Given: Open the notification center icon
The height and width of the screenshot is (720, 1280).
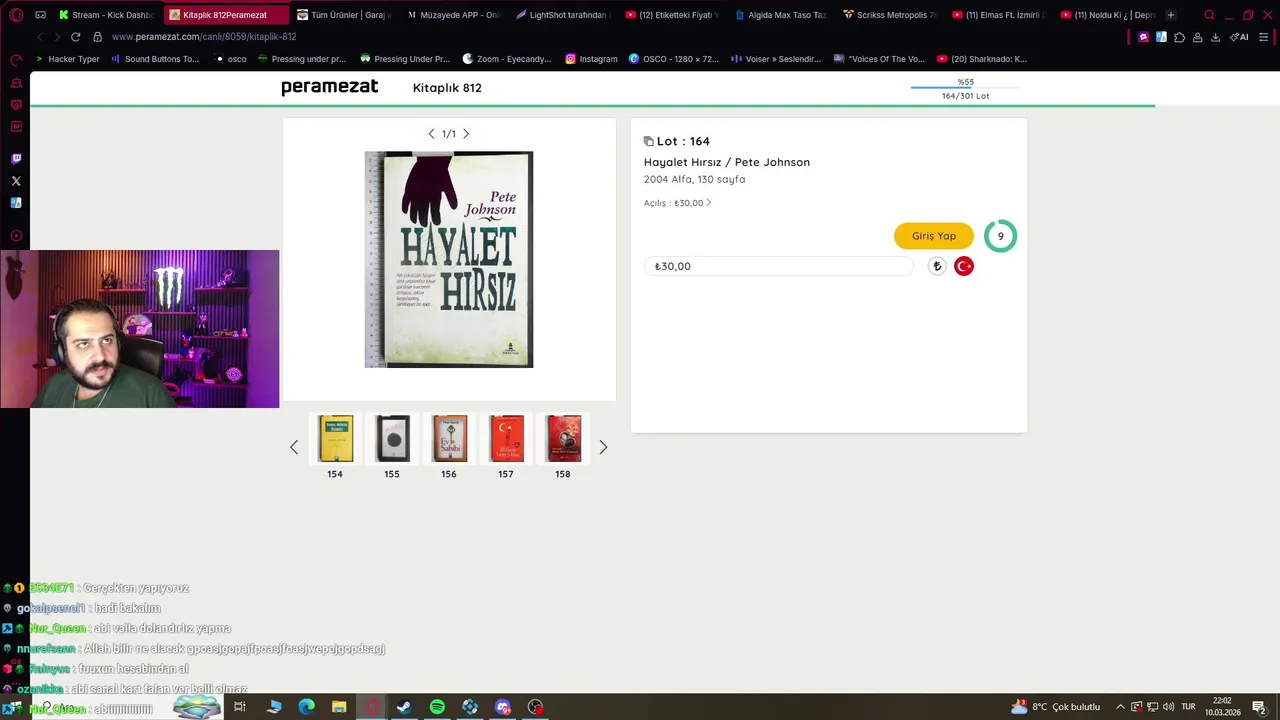Looking at the screenshot, I should (1259, 707).
